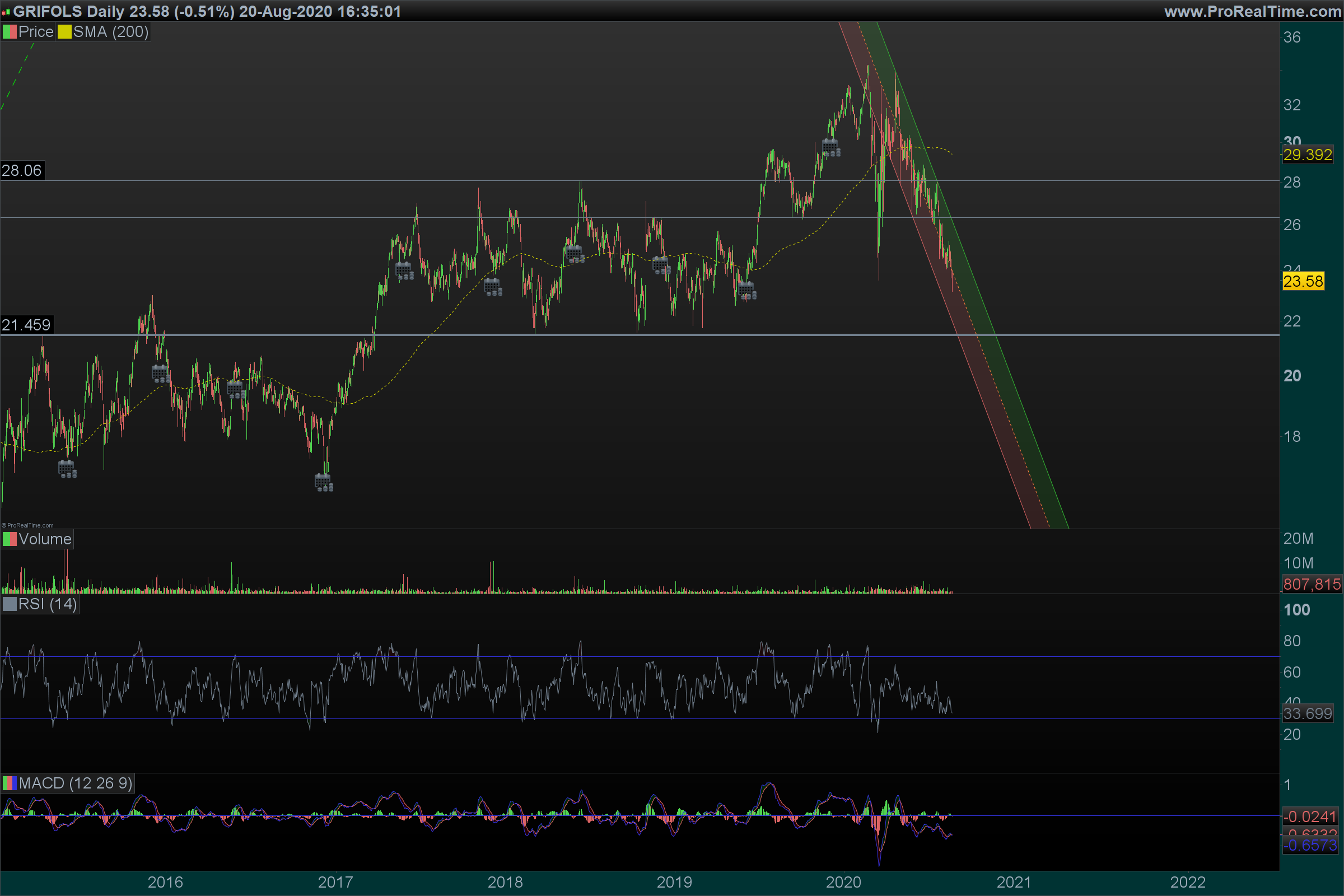Open the event icon nearest the 2020 axis label

(831, 147)
